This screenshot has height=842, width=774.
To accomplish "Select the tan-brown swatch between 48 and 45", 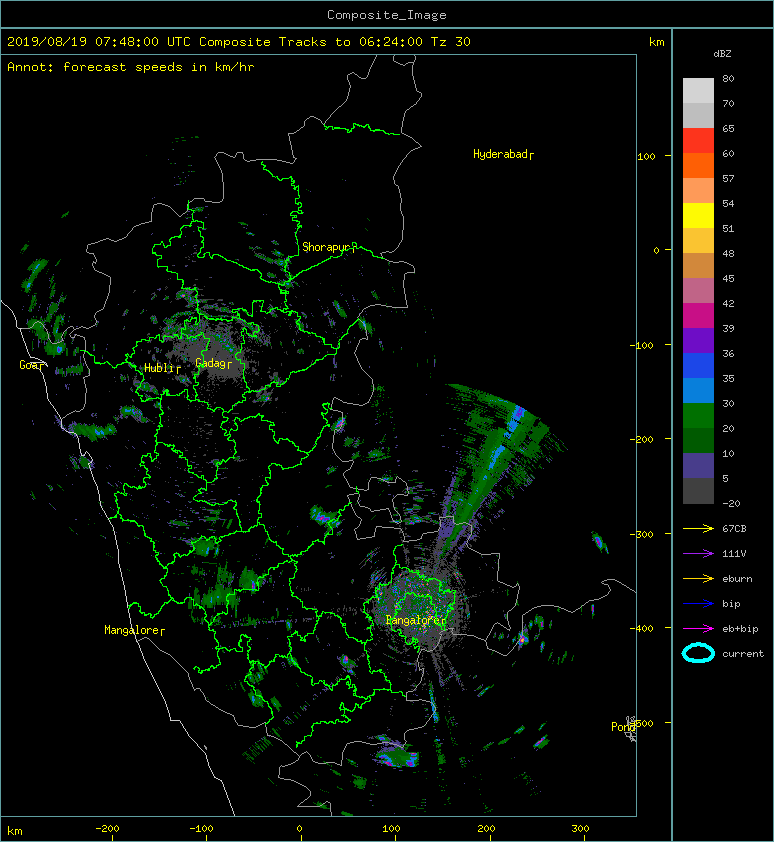I will pyautogui.click(x=698, y=265).
